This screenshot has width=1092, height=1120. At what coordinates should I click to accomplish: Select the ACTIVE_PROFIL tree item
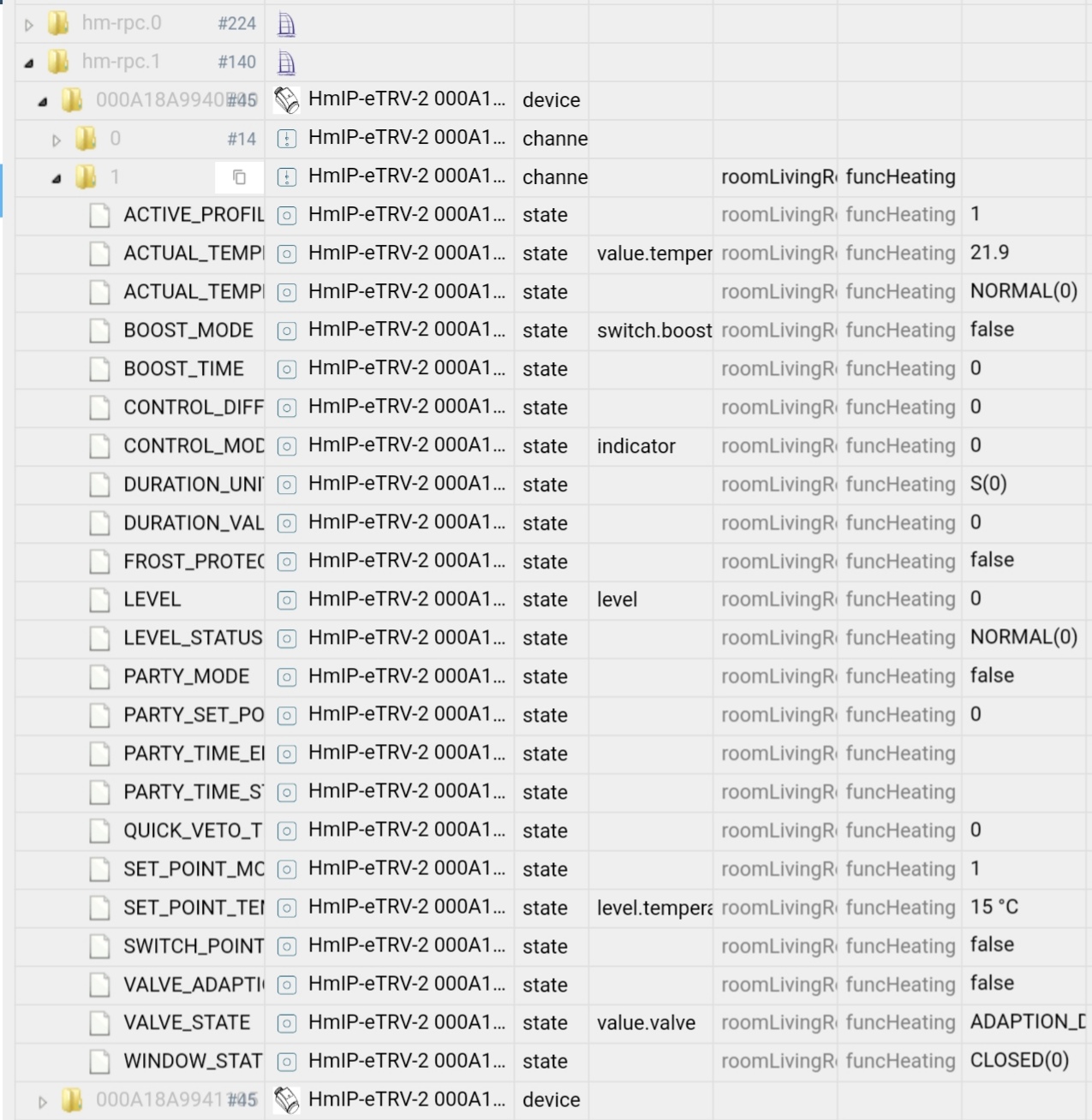(194, 215)
